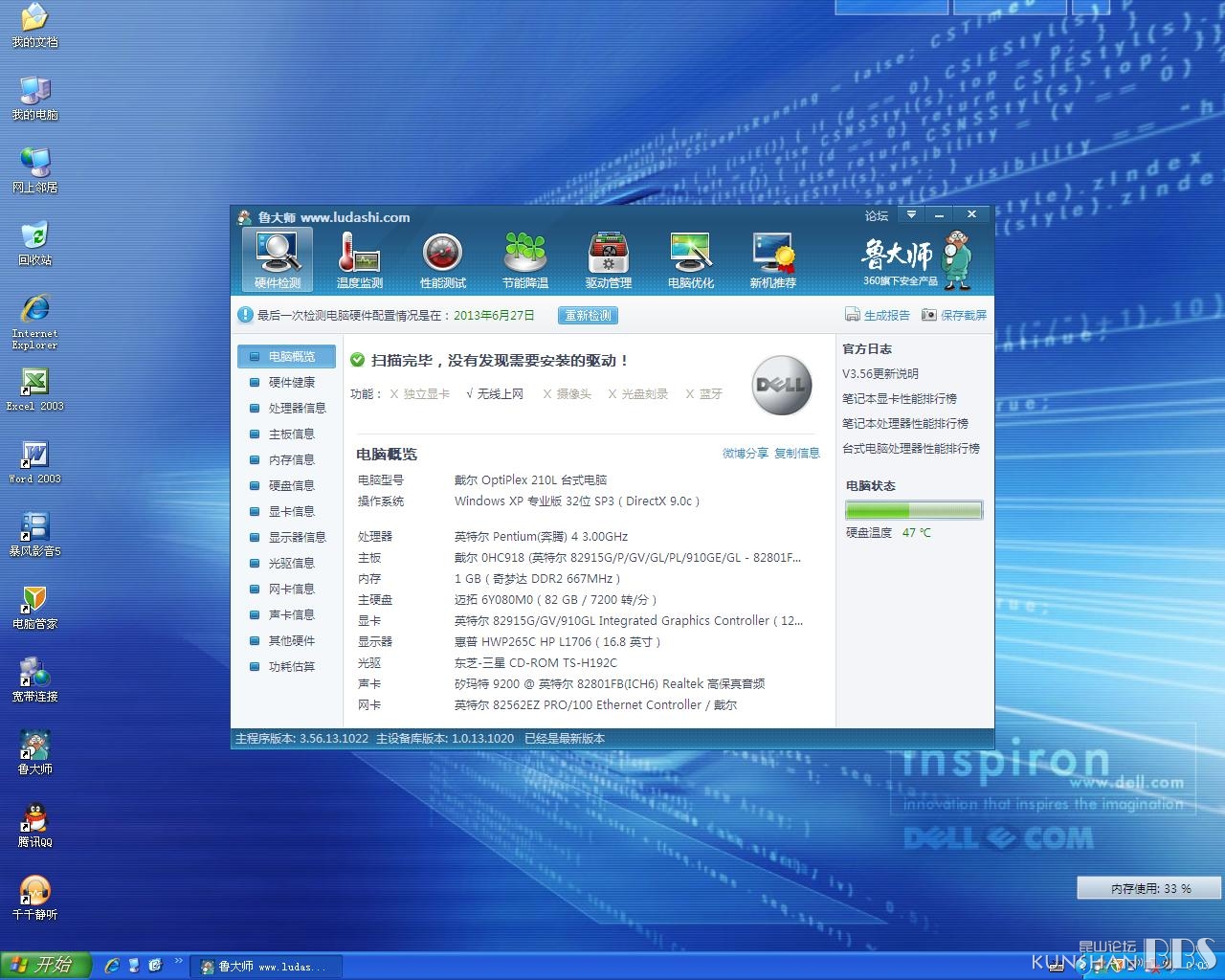Open 新机推荐 new PC recommendations
Screen dimensions: 1225x980
(773, 259)
